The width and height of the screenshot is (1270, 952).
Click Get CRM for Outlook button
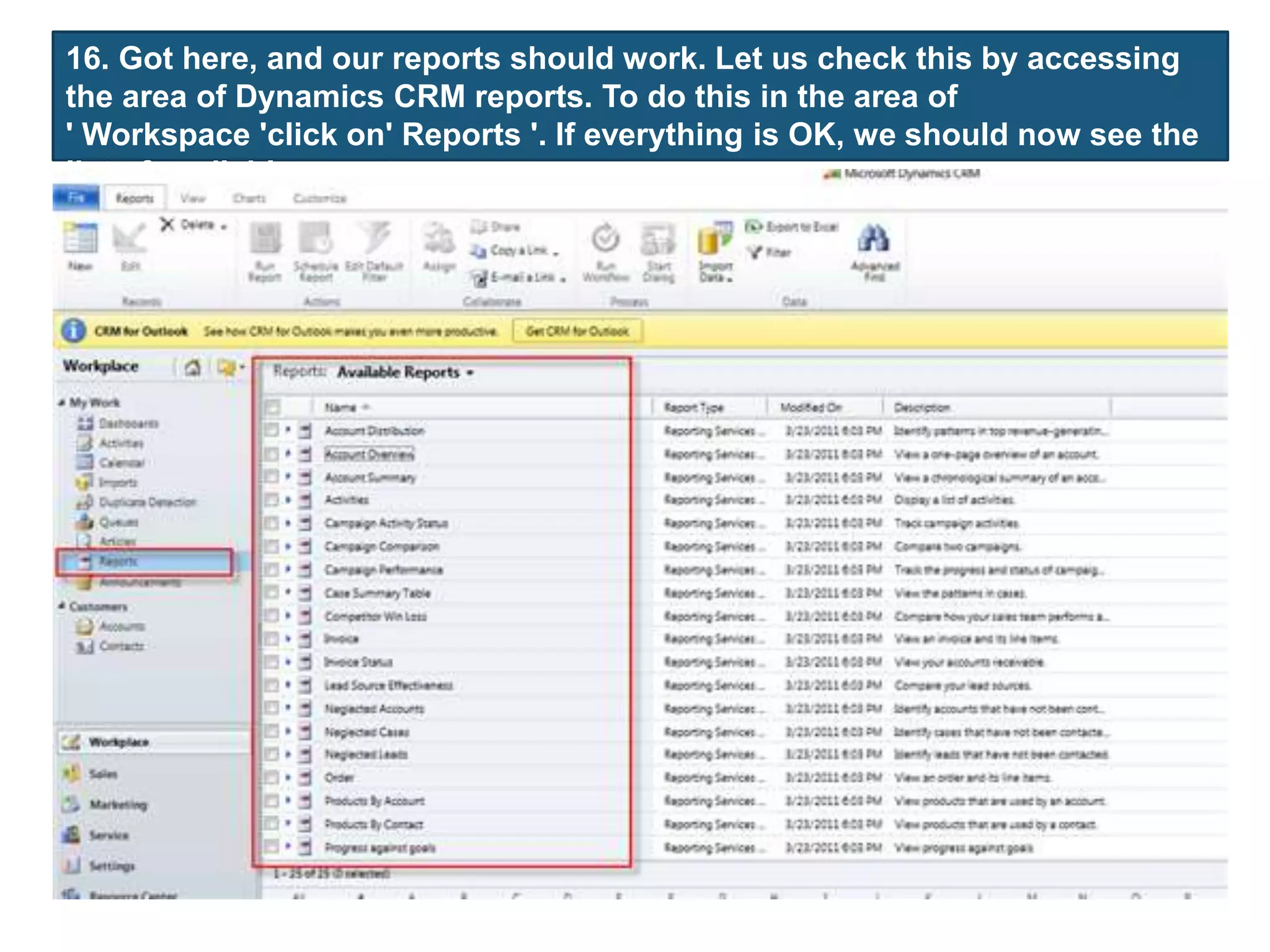[x=577, y=331]
